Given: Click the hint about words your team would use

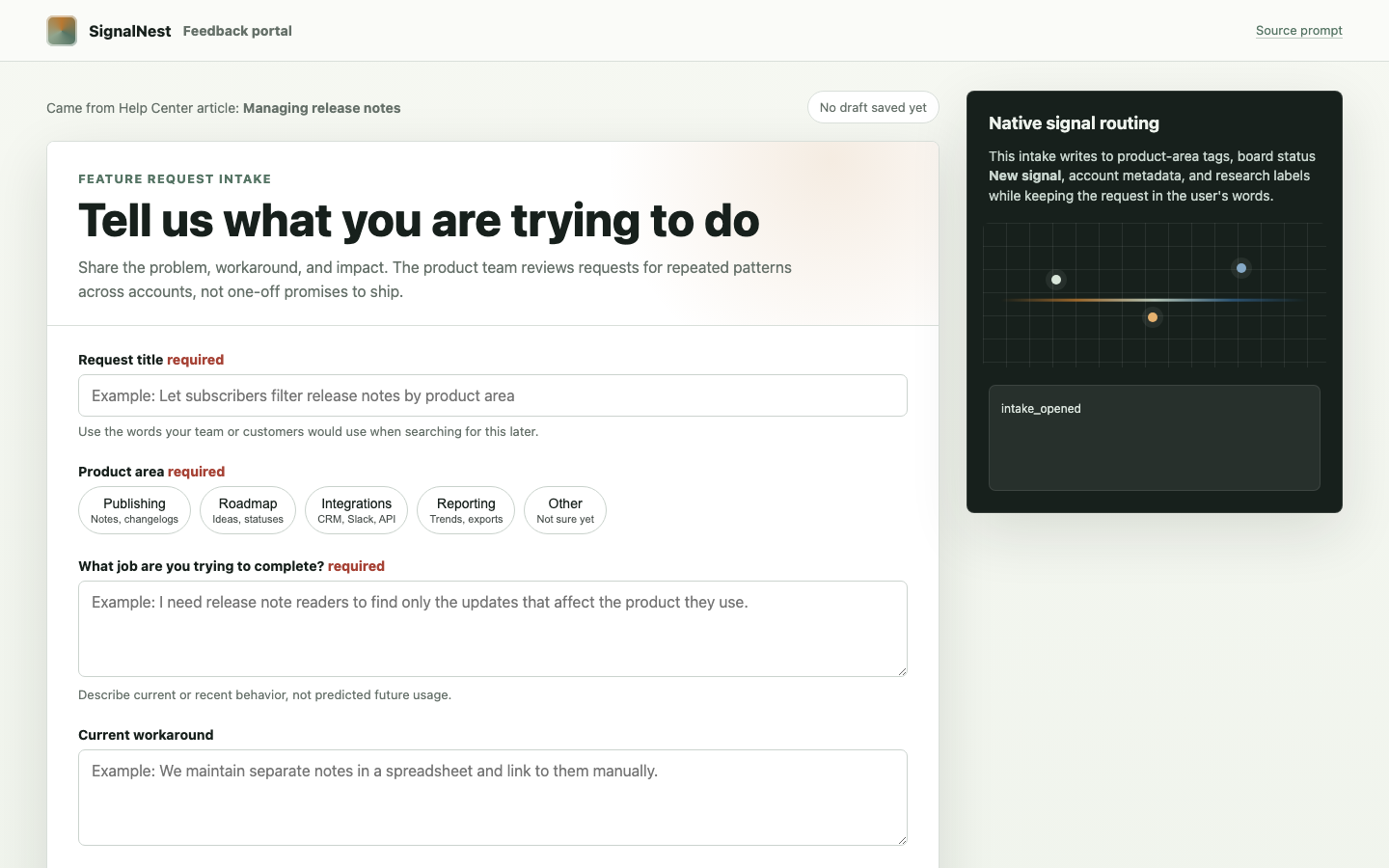Looking at the screenshot, I should click(x=309, y=432).
